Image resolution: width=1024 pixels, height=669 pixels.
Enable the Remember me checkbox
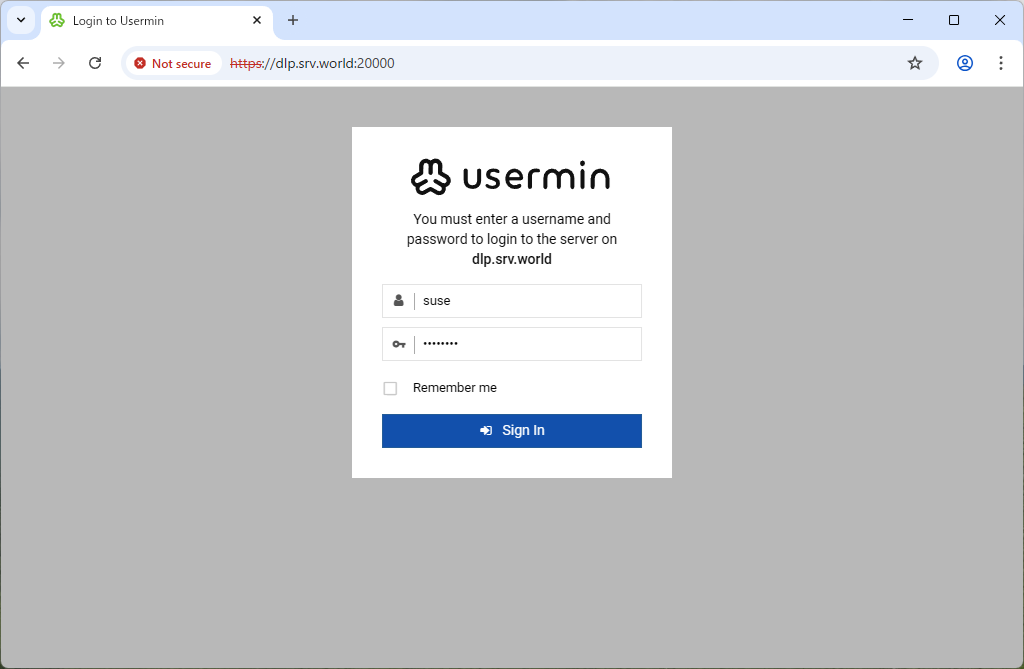390,388
